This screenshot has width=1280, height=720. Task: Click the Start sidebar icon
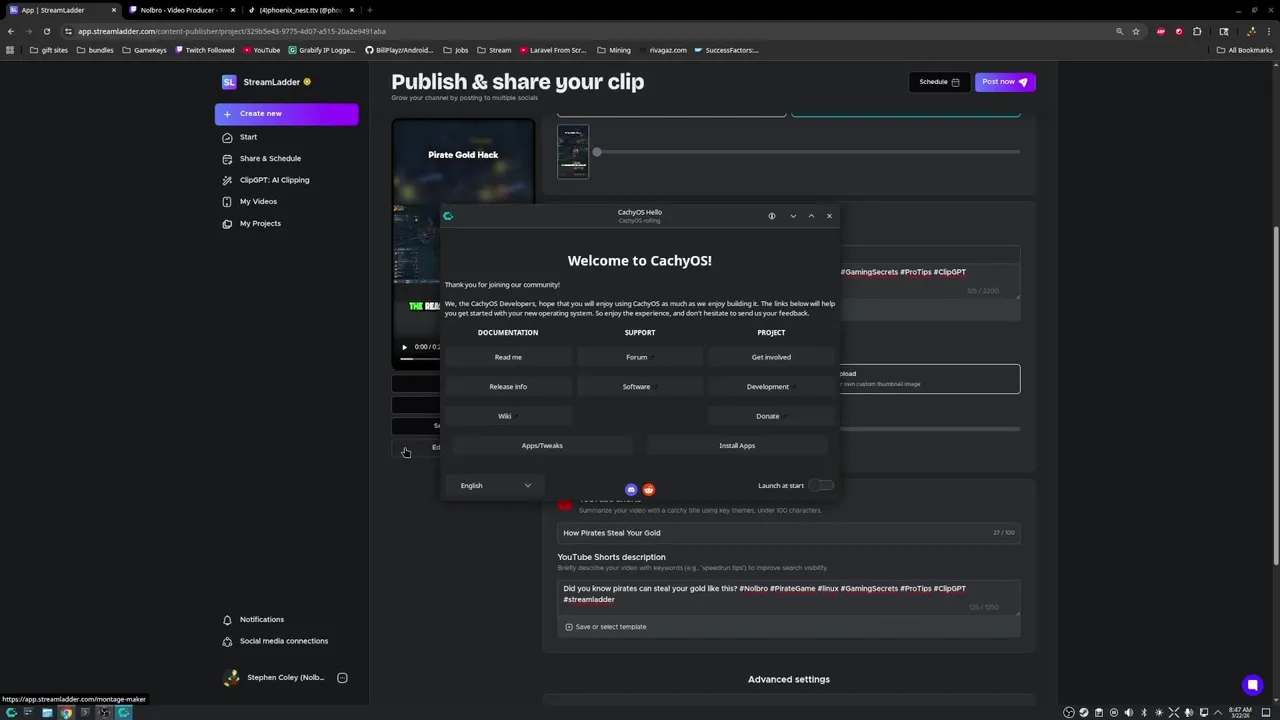click(x=228, y=137)
